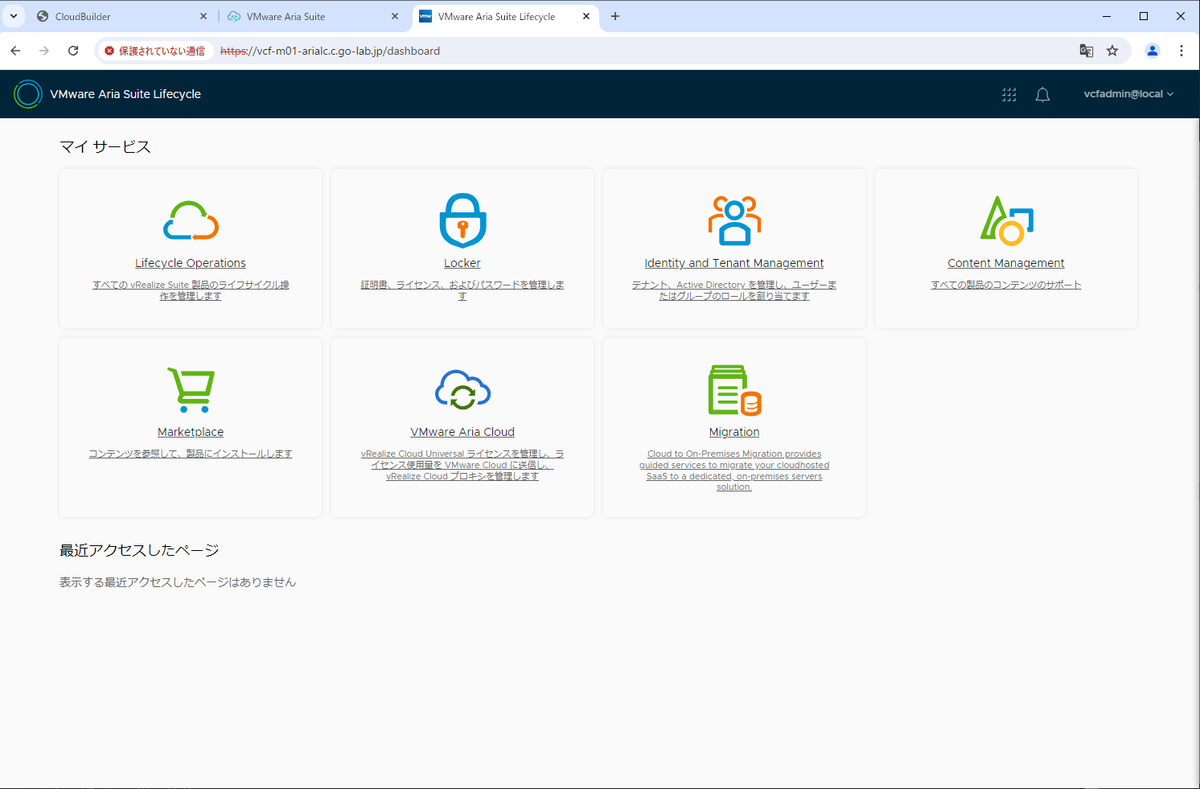Close the CloudBuilder tab
The width and height of the screenshot is (1200, 789).
tap(203, 17)
